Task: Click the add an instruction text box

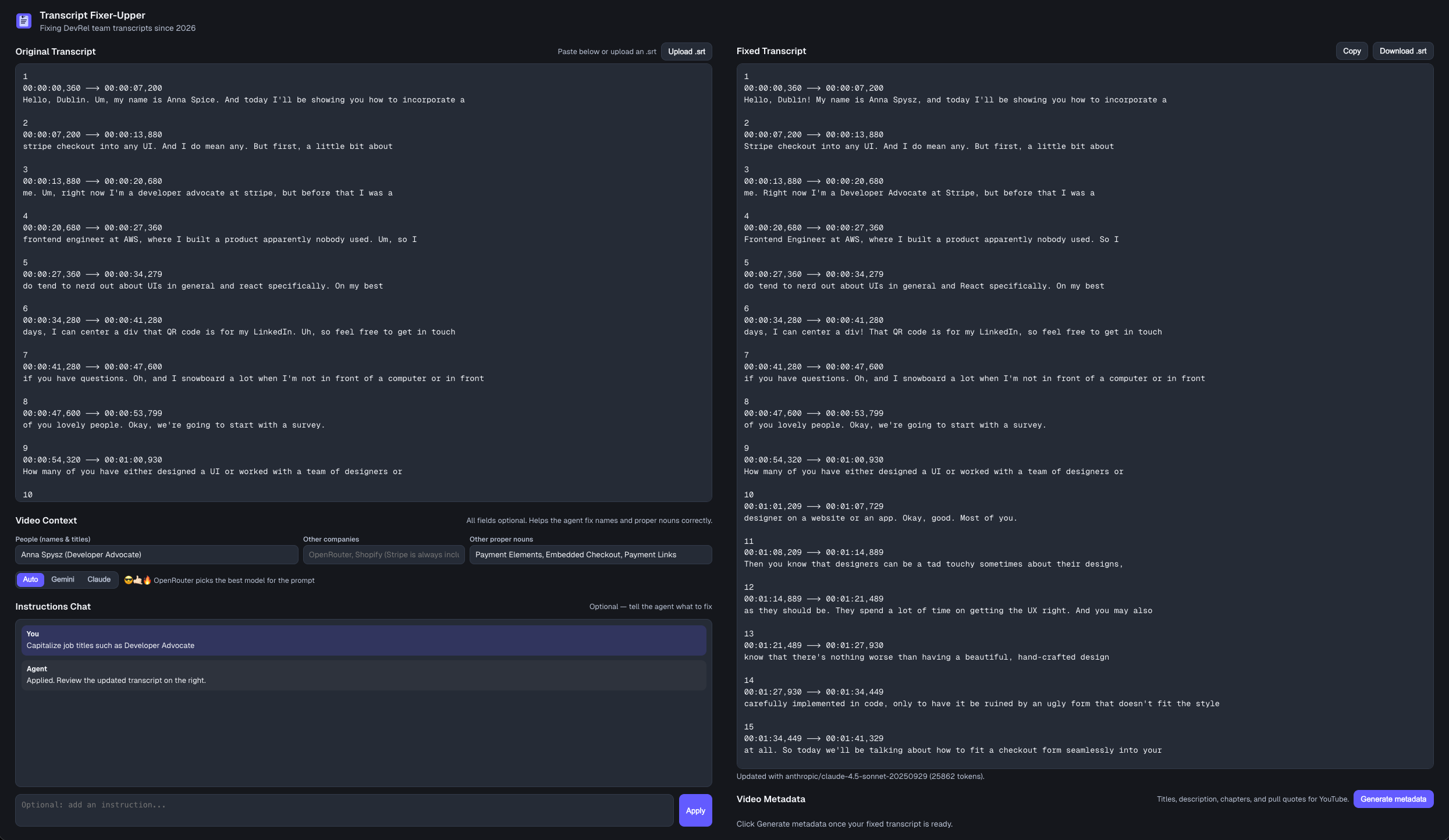Action: 344,810
